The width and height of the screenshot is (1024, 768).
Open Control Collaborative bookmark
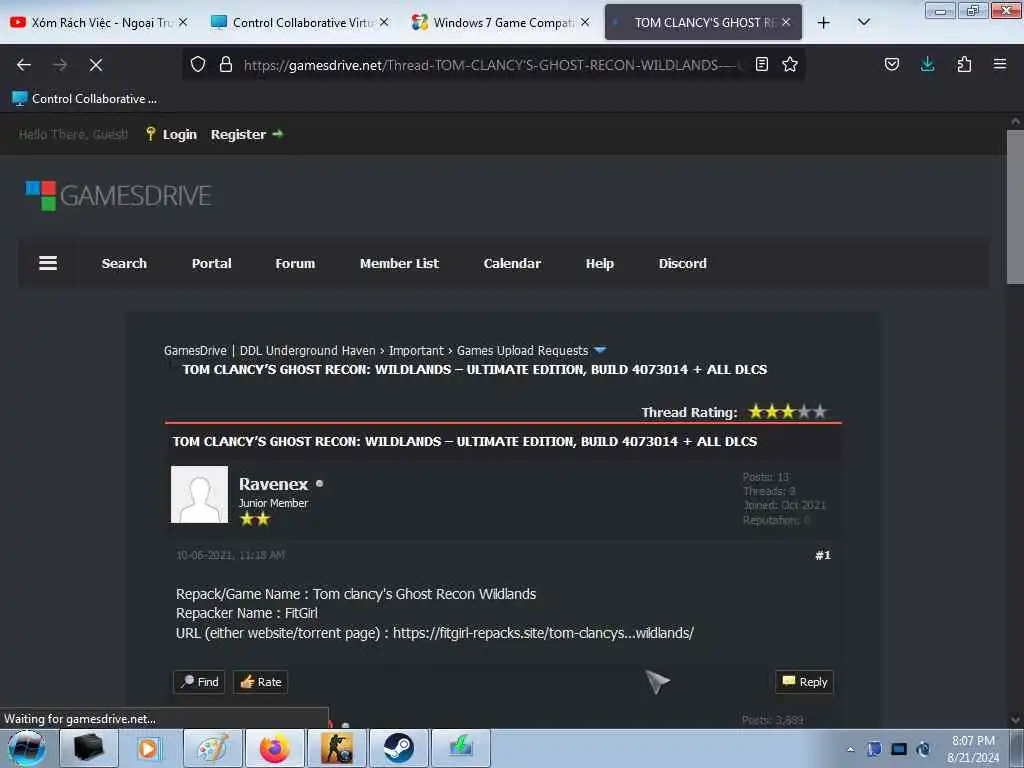tap(85, 99)
